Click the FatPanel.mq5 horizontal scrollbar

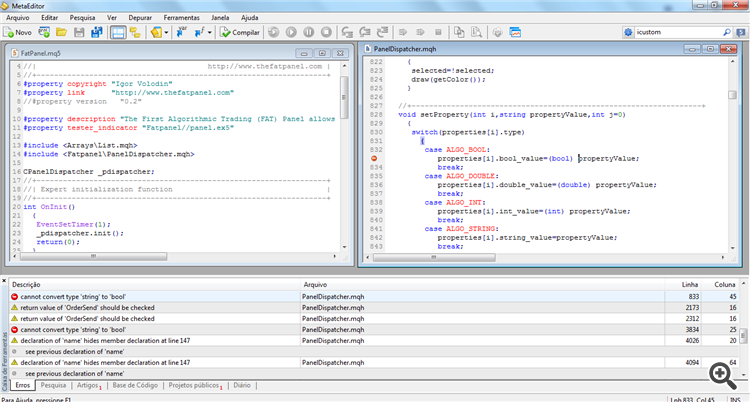[93, 257]
